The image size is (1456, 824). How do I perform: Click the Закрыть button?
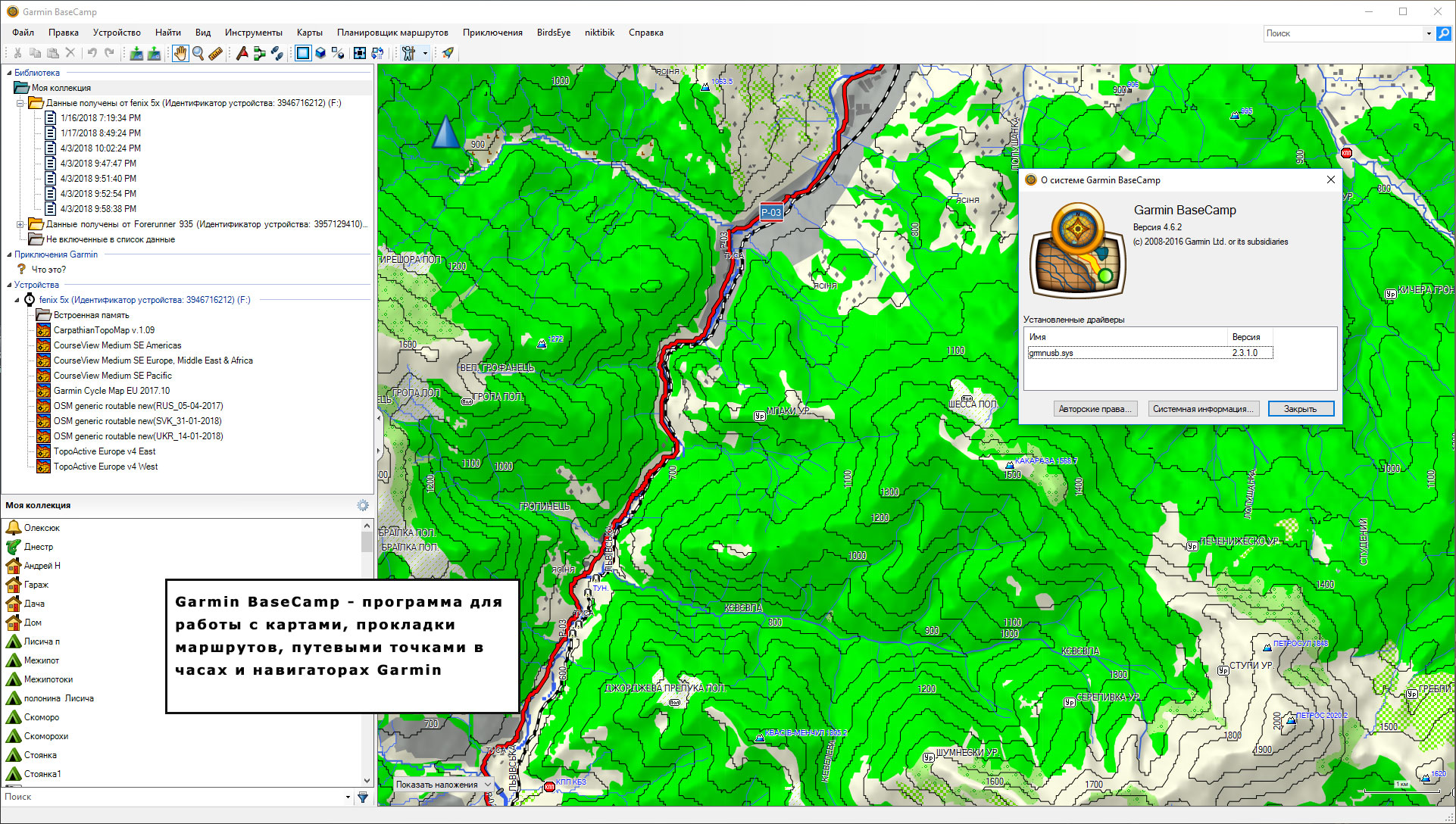coord(1300,409)
